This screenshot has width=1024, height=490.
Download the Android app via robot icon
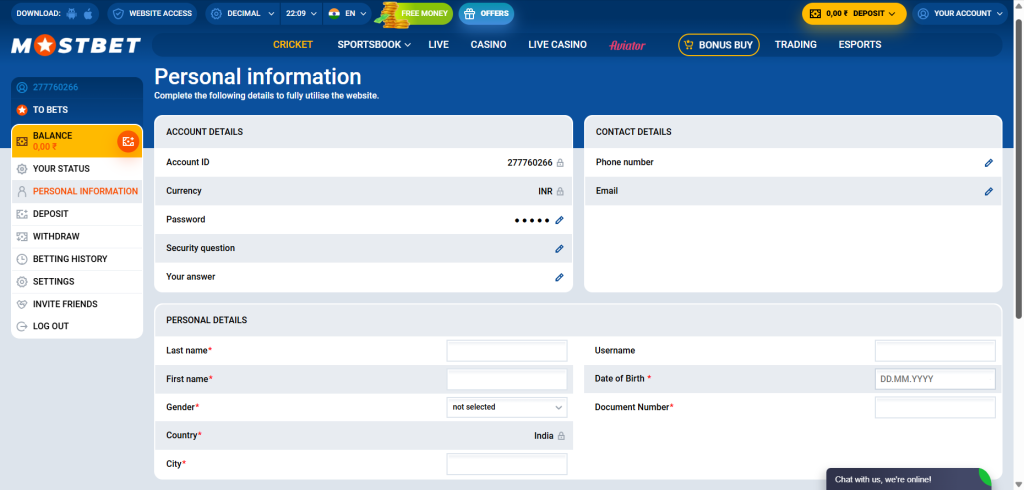click(72, 13)
